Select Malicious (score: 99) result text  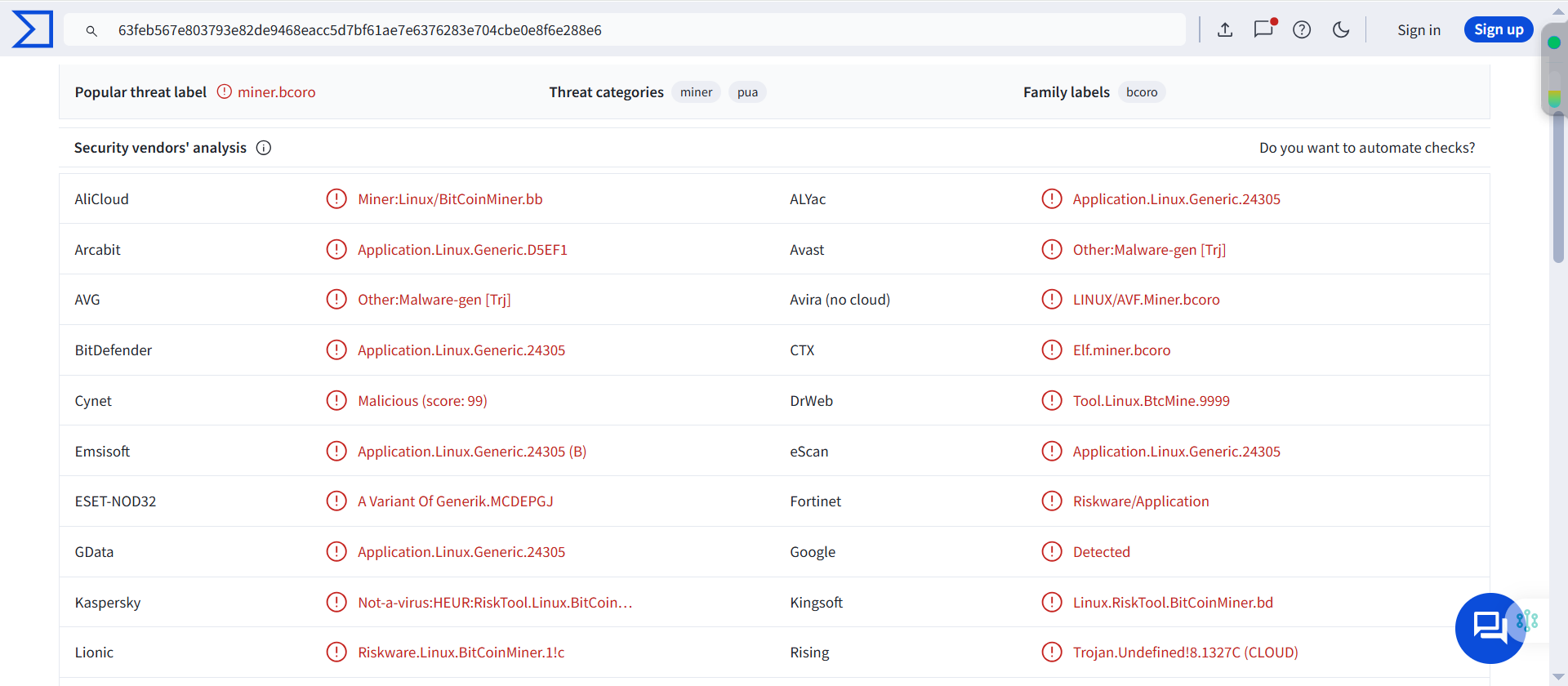(422, 401)
